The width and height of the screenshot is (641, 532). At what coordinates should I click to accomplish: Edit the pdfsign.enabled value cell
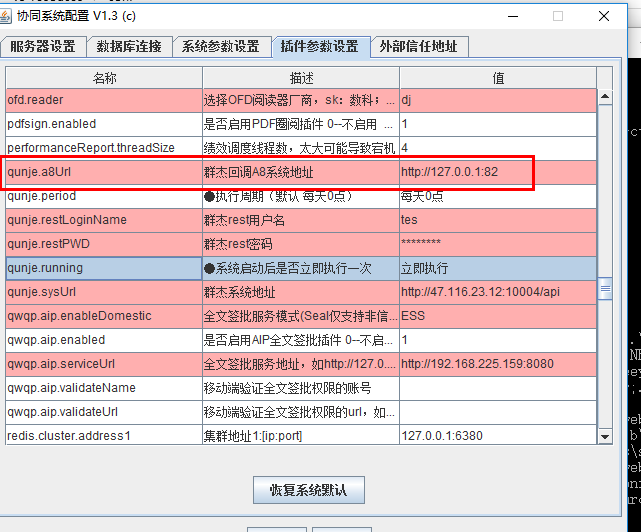pyautogui.click(x=498, y=124)
